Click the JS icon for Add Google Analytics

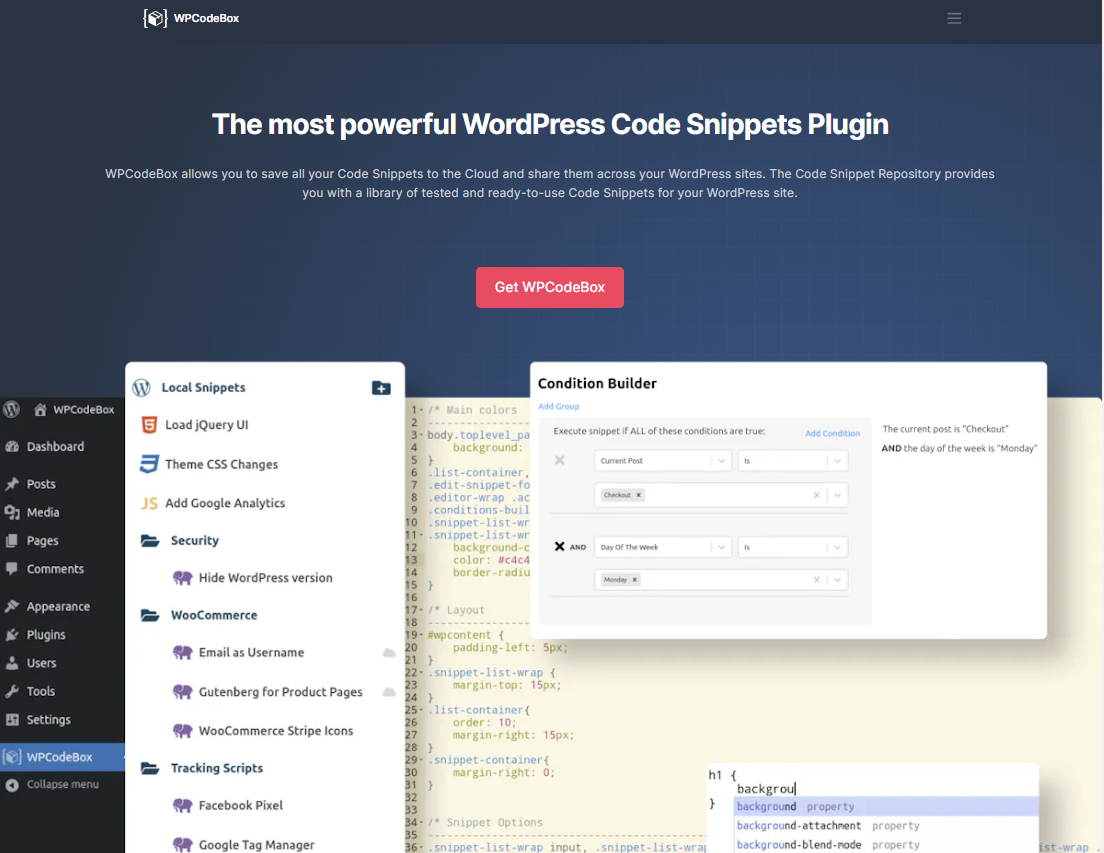pos(149,503)
